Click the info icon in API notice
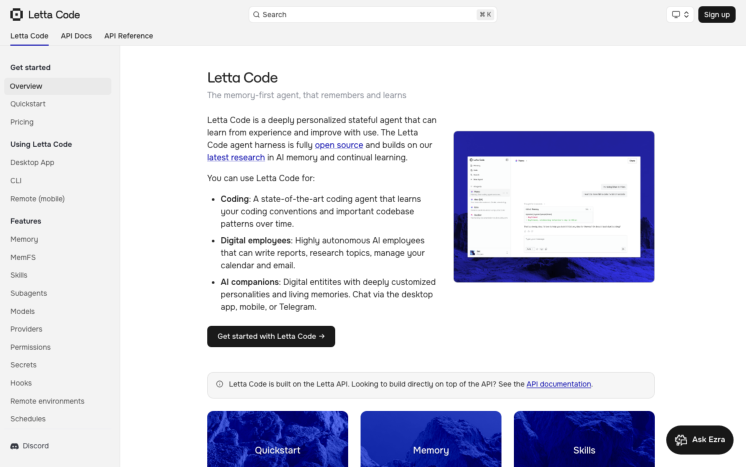Viewport: 746px width, 467px height. coord(219,384)
